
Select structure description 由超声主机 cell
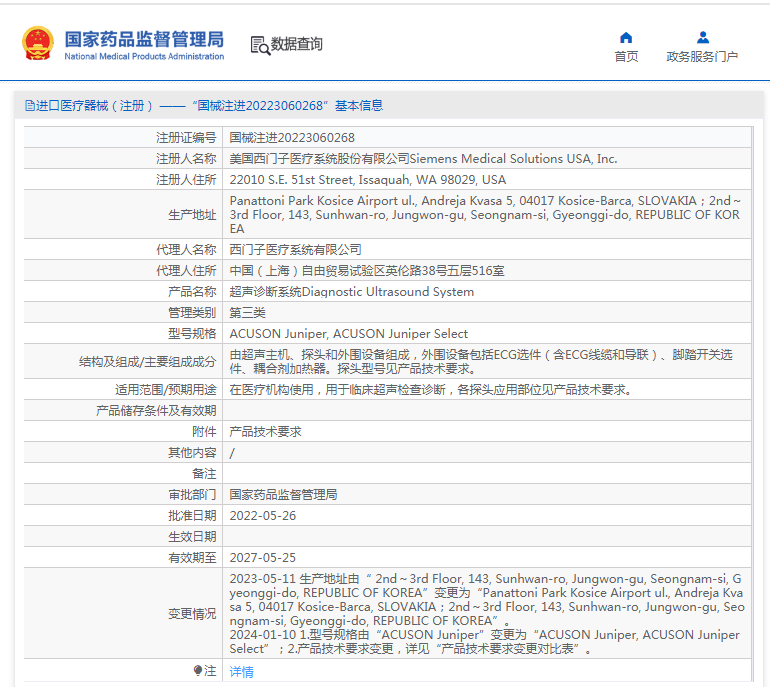point(487,361)
